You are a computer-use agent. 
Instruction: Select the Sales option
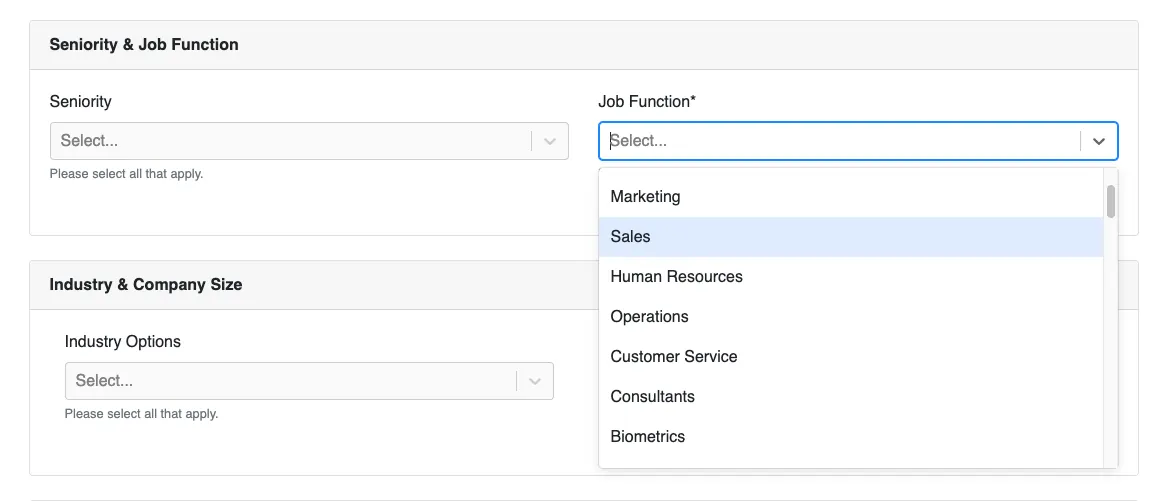(851, 237)
